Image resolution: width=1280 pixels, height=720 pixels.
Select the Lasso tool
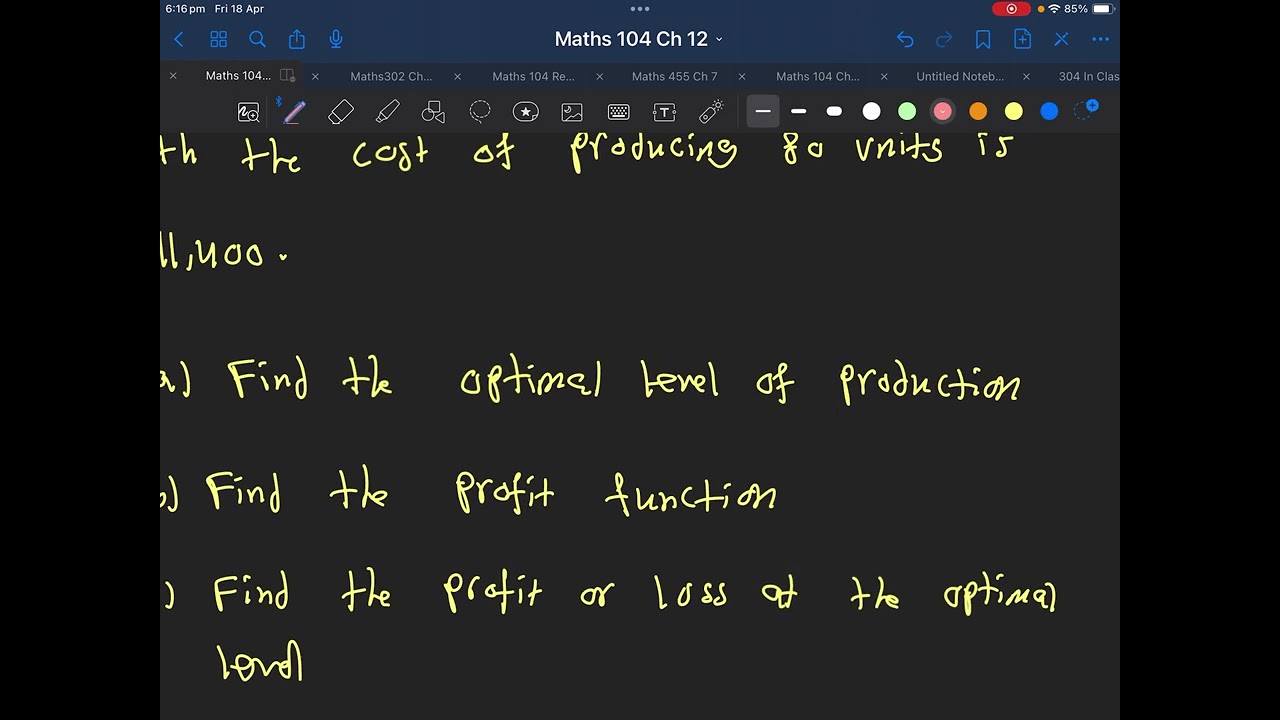click(x=480, y=112)
